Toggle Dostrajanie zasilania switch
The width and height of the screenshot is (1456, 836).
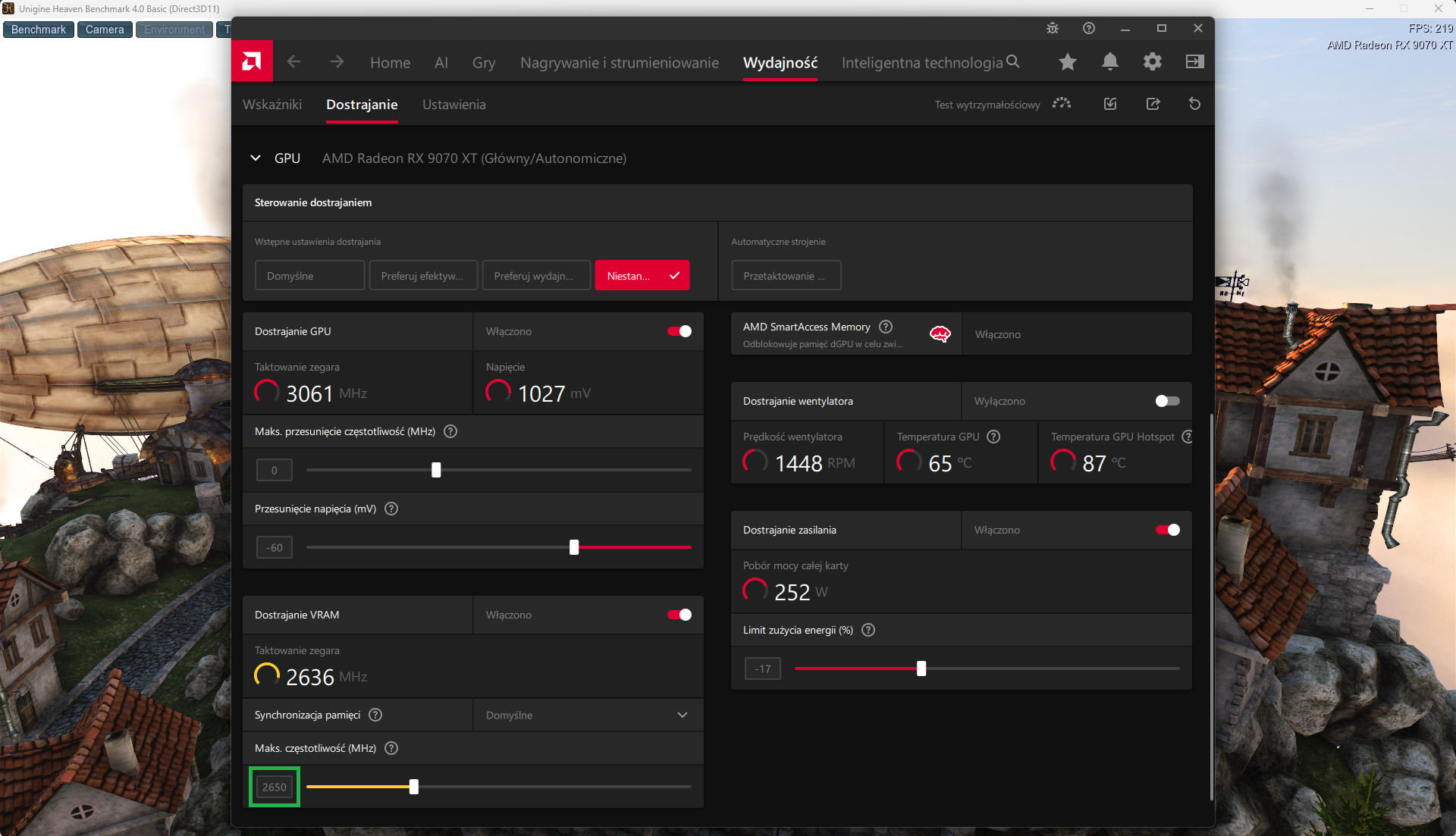point(1167,530)
